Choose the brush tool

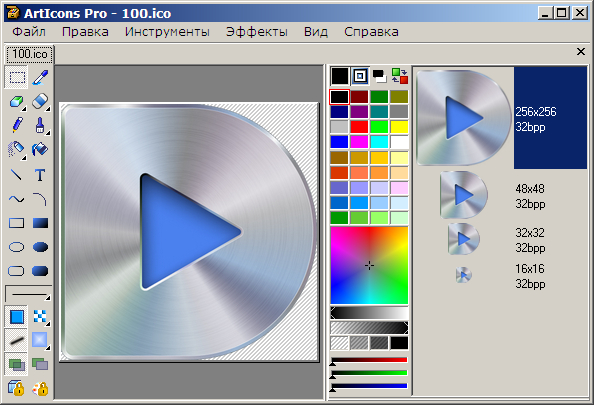pyautogui.click(x=40, y=125)
